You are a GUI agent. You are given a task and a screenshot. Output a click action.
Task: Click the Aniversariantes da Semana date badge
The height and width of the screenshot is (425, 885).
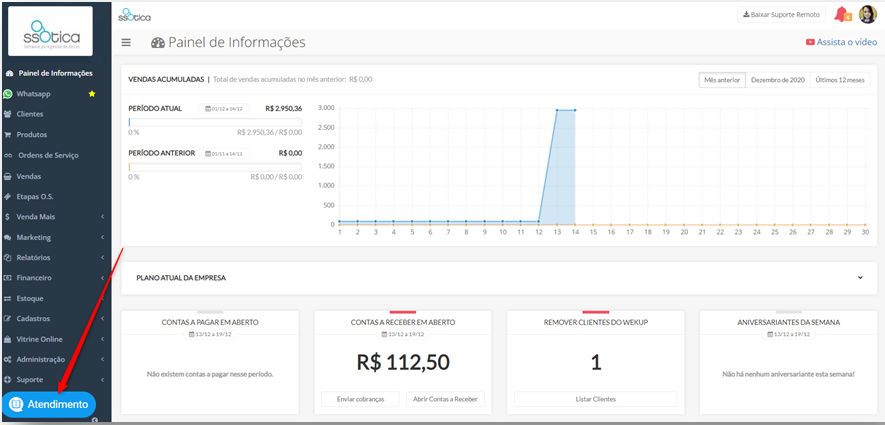pos(788,334)
